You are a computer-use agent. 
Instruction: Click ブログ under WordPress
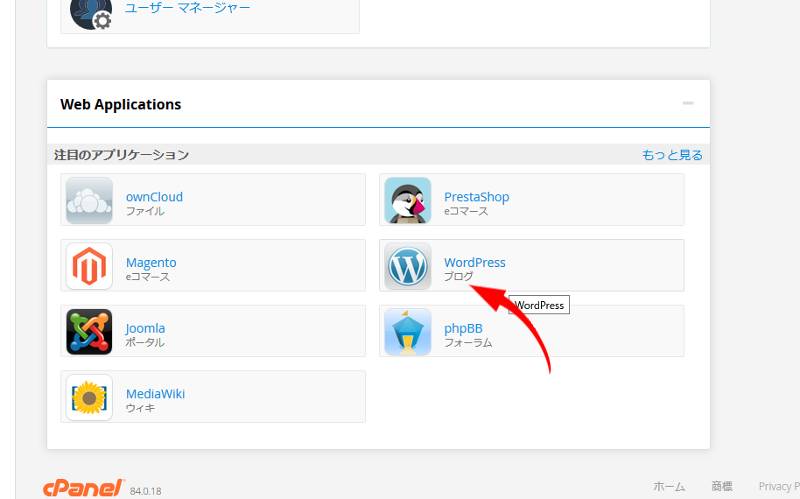pyautogui.click(x=458, y=277)
